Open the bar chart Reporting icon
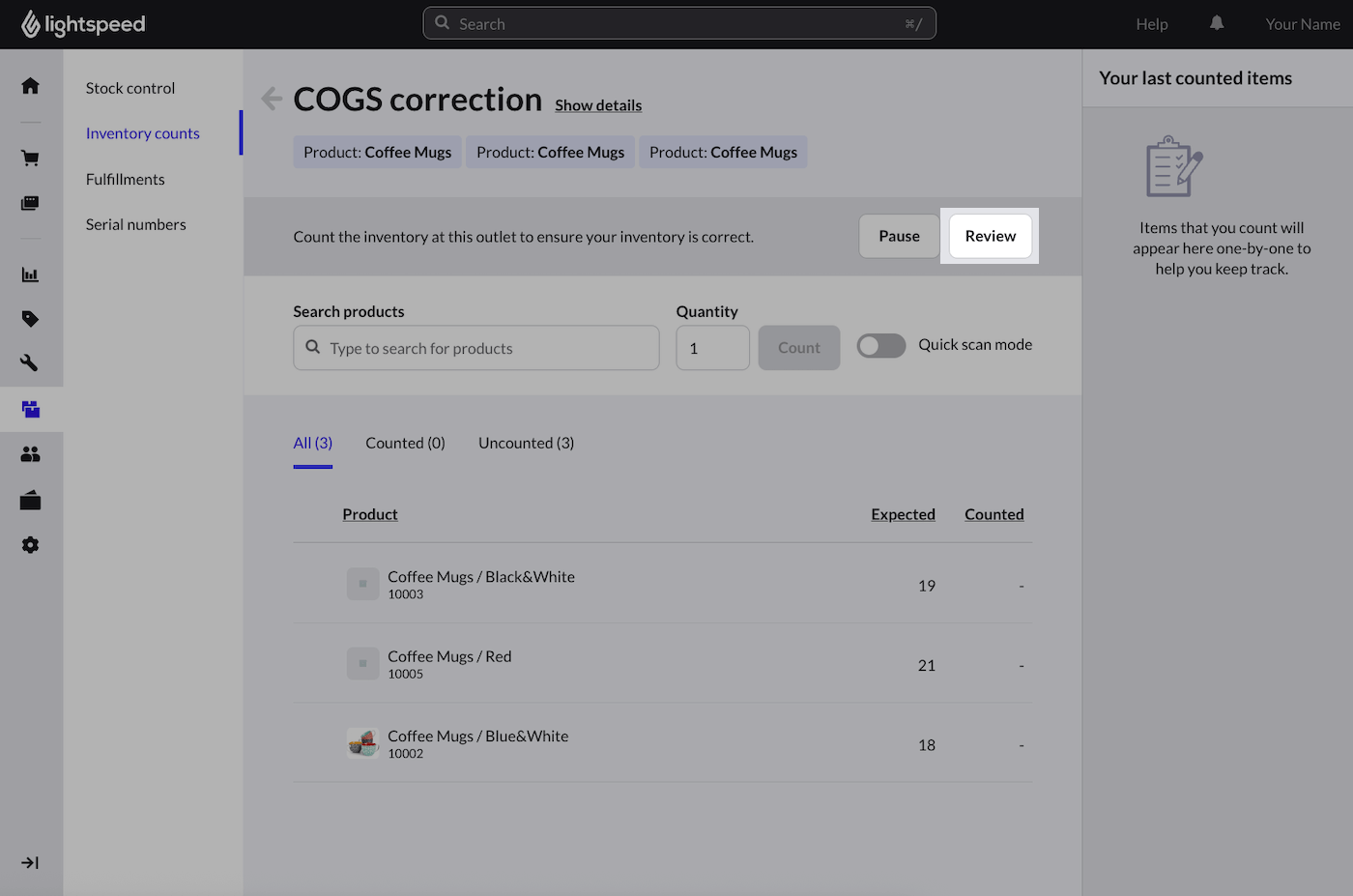 click(x=30, y=275)
